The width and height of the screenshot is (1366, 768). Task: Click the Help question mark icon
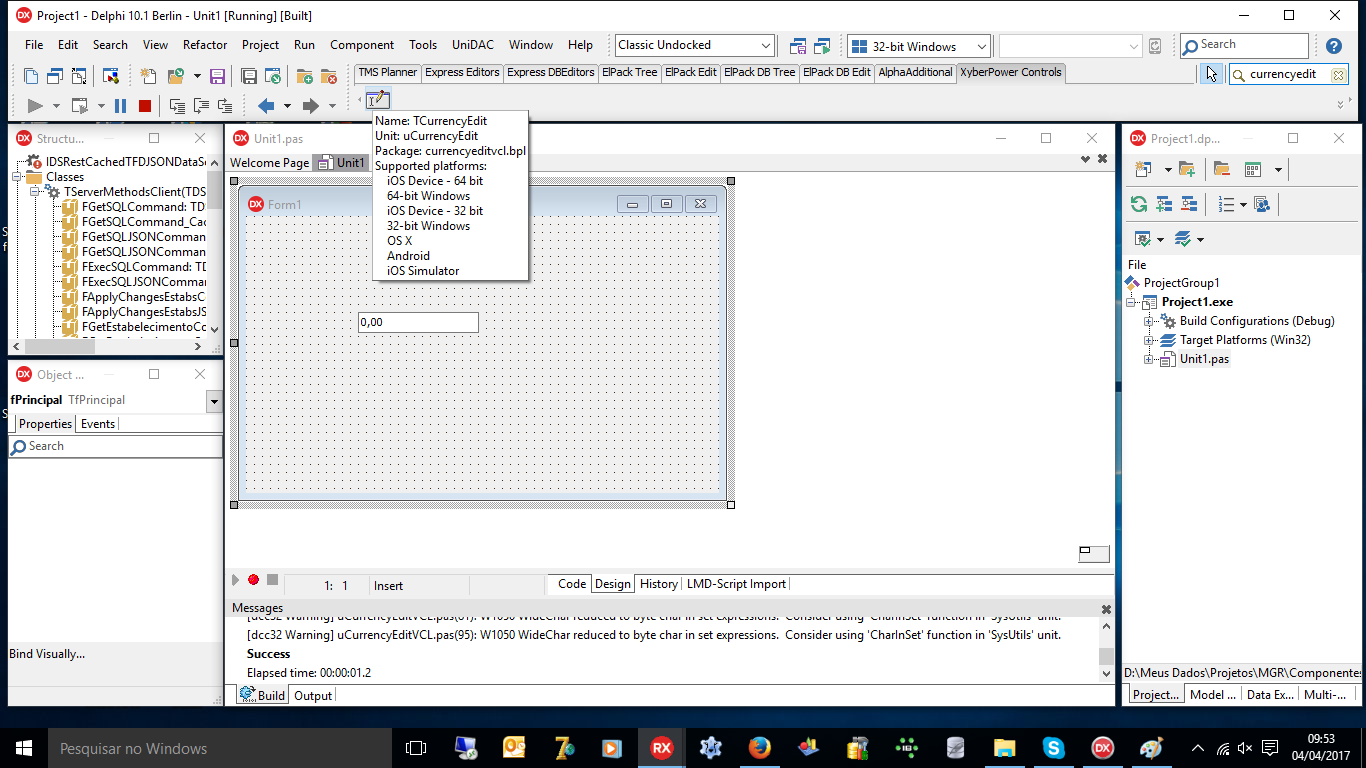click(1333, 46)
